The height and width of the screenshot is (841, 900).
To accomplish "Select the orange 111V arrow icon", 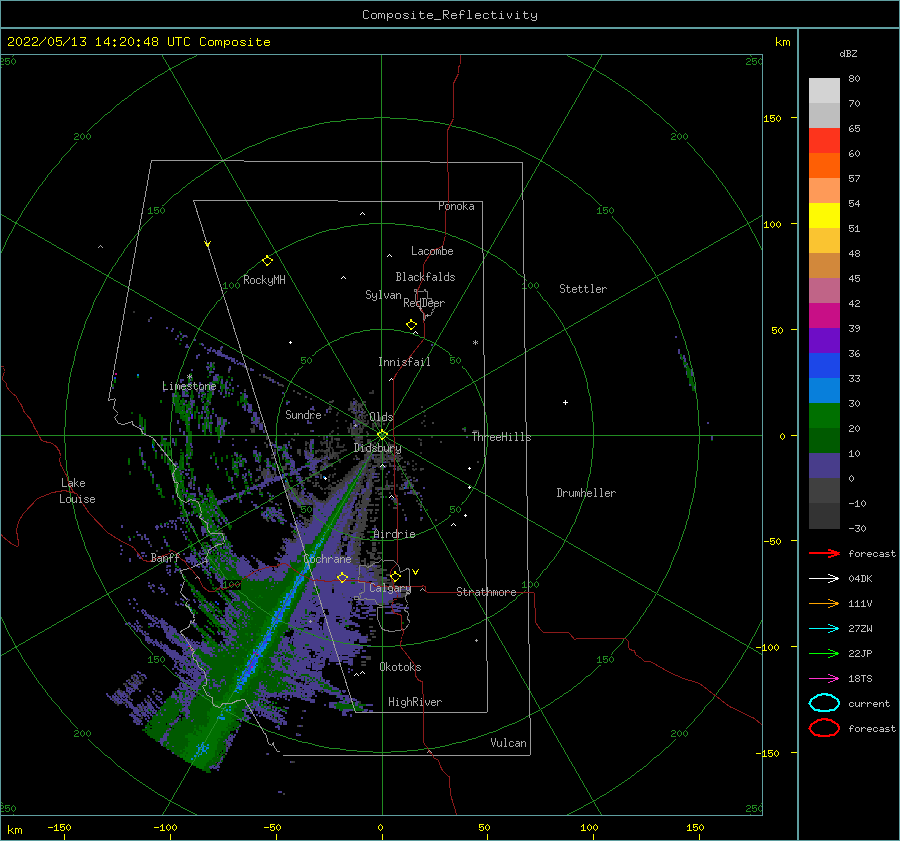I will [824, 603].
